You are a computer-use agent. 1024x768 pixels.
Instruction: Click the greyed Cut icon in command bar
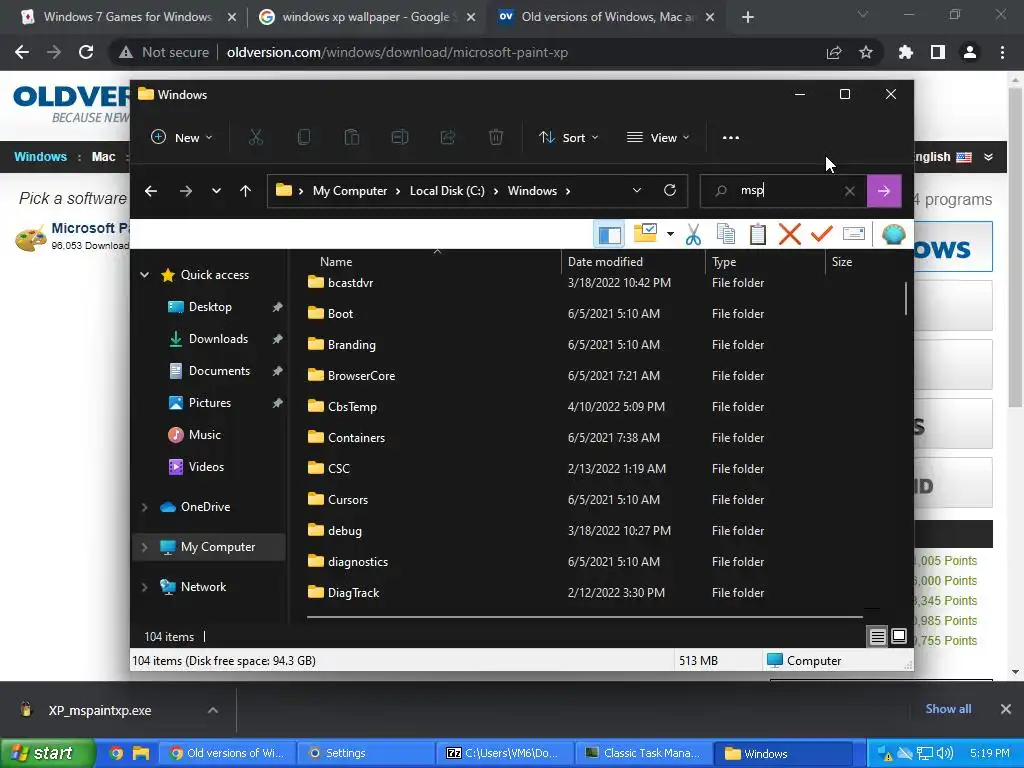255,138
